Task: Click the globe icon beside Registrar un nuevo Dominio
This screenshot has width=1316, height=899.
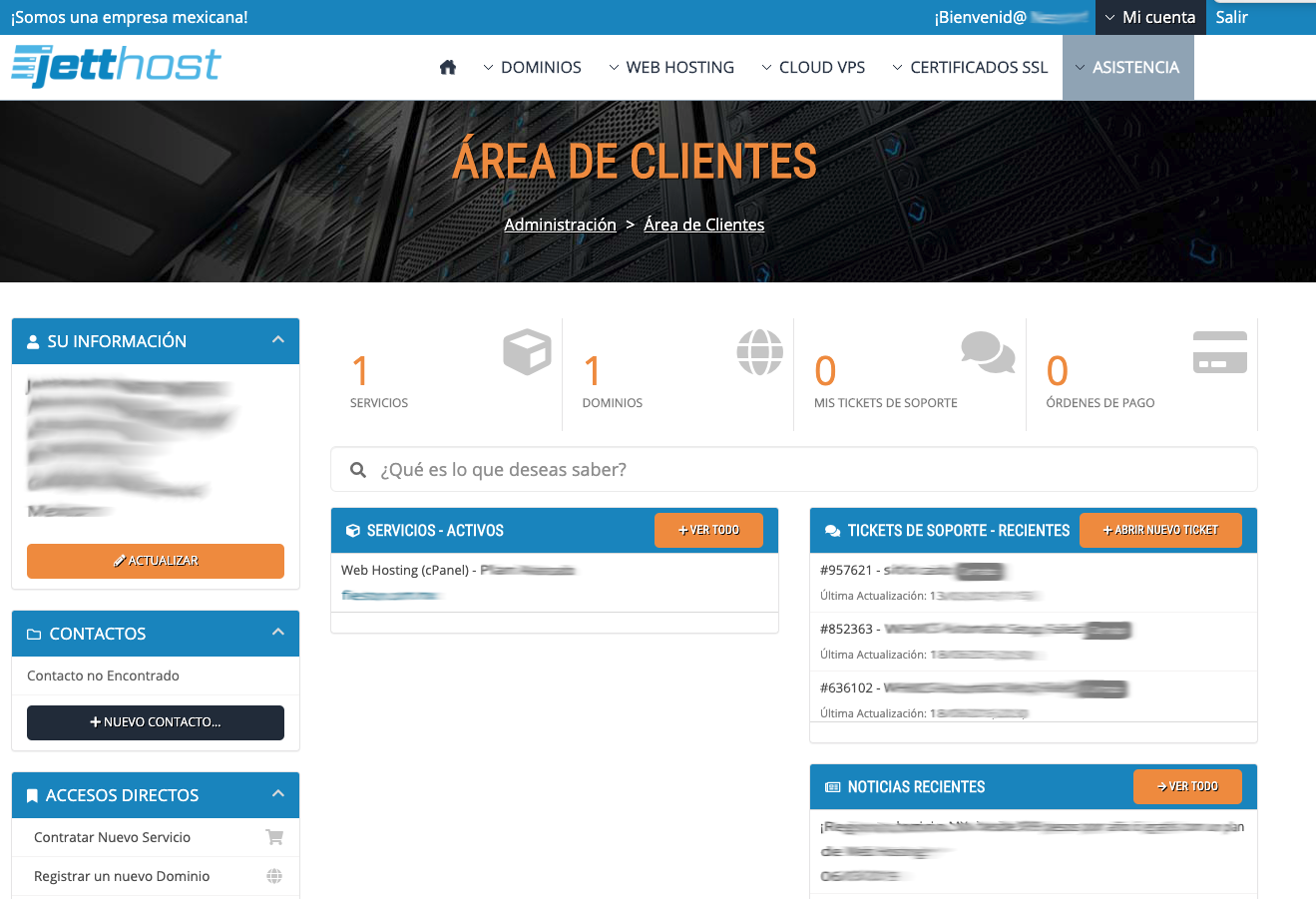Action: [274, 876]
